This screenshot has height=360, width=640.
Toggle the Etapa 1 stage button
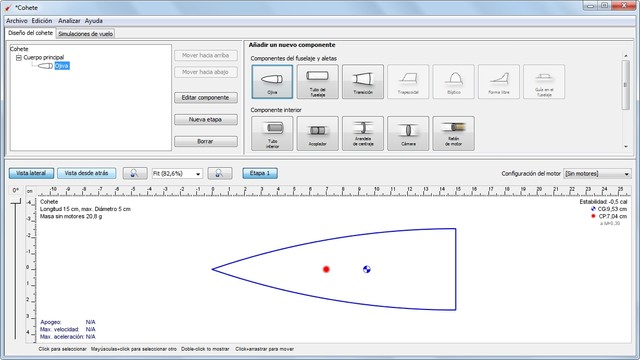coord(260,173)
